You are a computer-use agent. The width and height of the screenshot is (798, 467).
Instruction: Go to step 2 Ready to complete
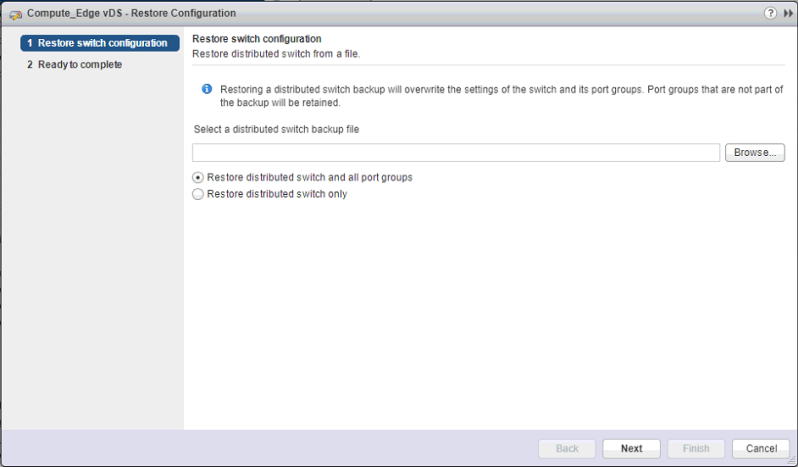point(75,64)
